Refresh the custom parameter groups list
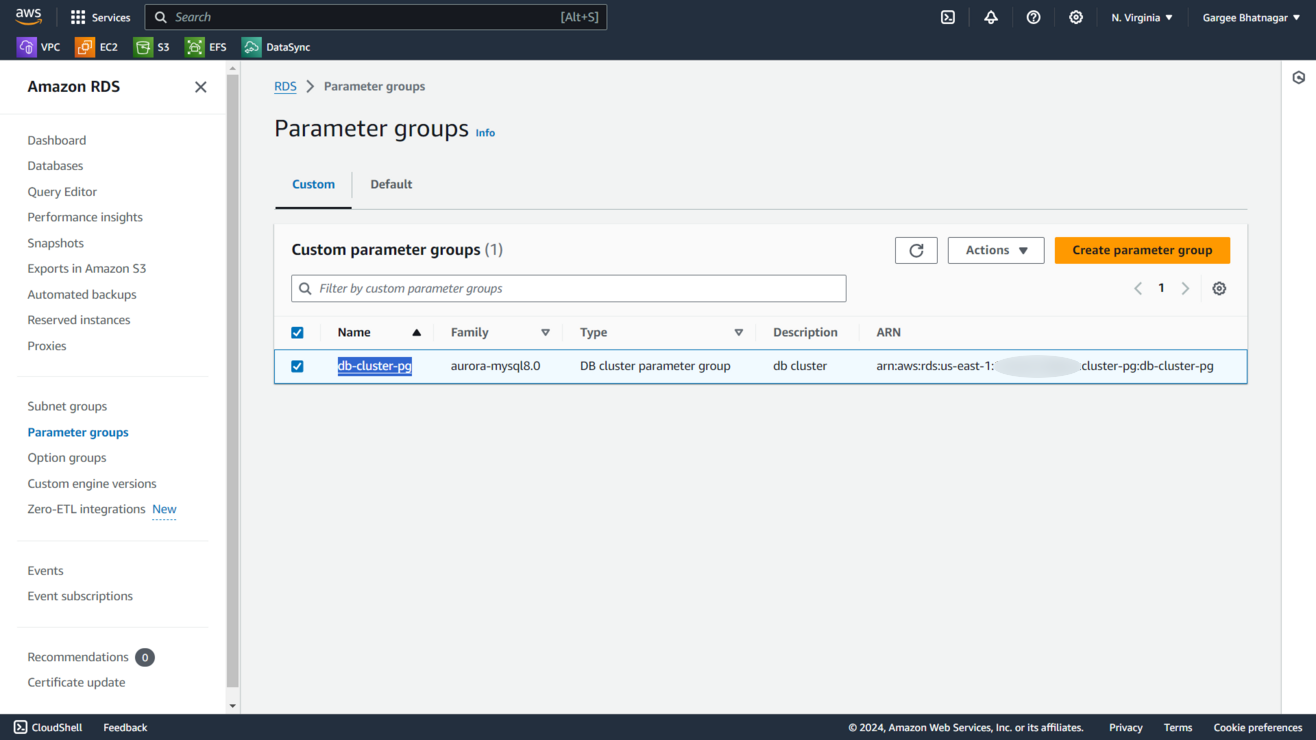This screenshot has width=1316, height=740. [x=916, y=250]
